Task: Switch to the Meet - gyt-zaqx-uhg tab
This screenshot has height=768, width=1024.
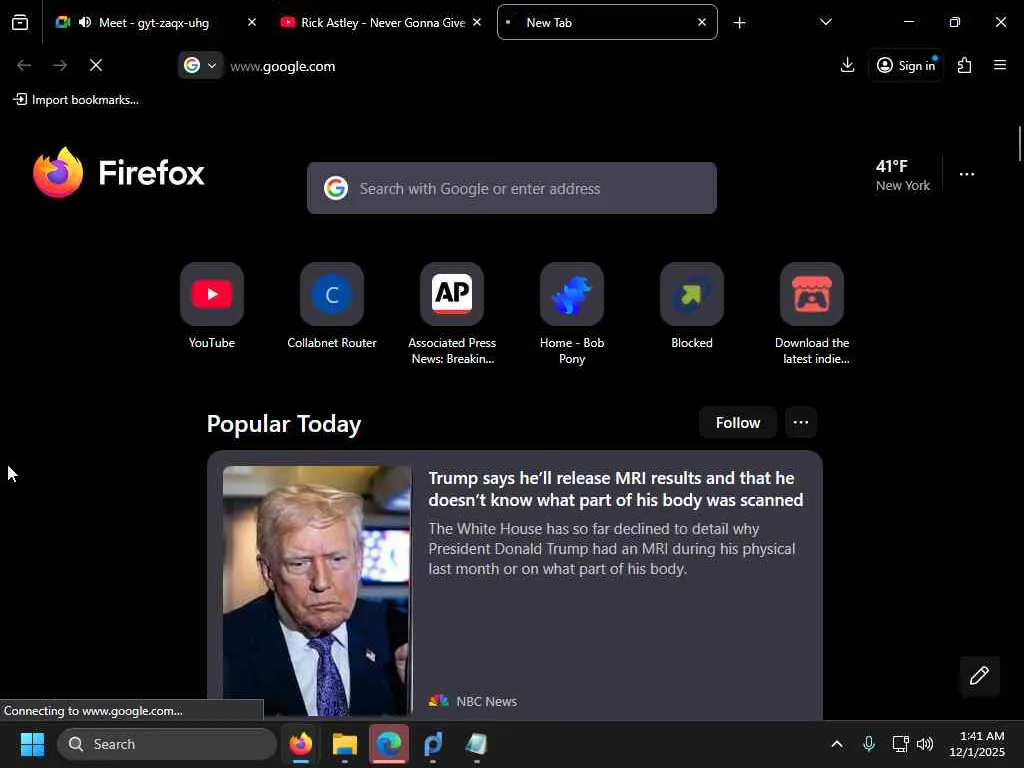Action: (154, 23)
